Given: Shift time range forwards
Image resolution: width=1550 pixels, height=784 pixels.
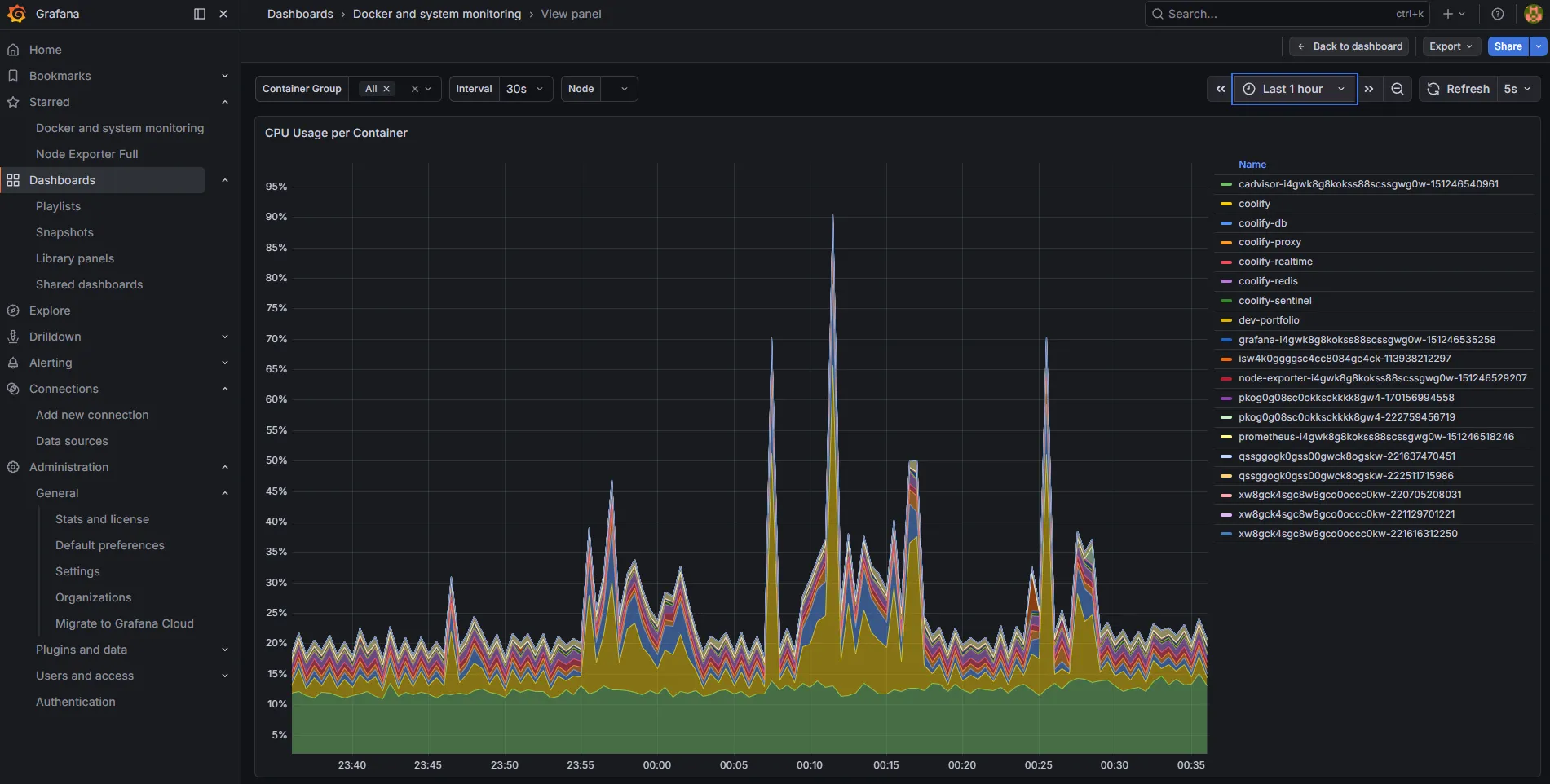Looking at the screenshot, I should pyautogui.click(x=1369, y=89).
